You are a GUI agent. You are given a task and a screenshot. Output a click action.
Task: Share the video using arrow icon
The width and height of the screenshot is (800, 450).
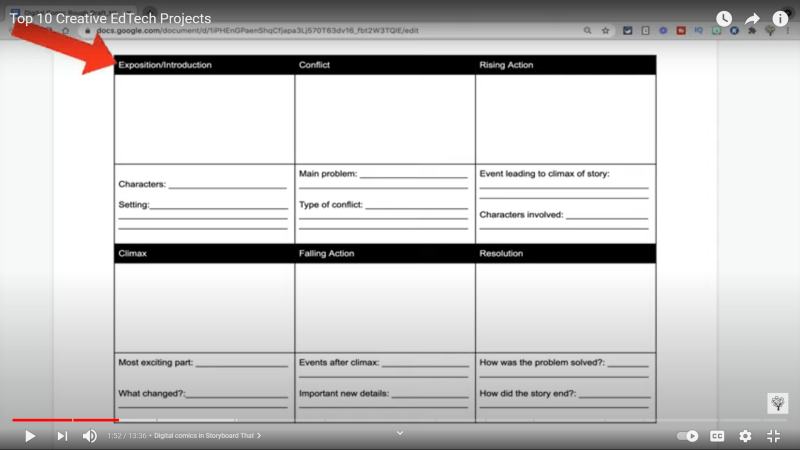[x=752, y=19]
